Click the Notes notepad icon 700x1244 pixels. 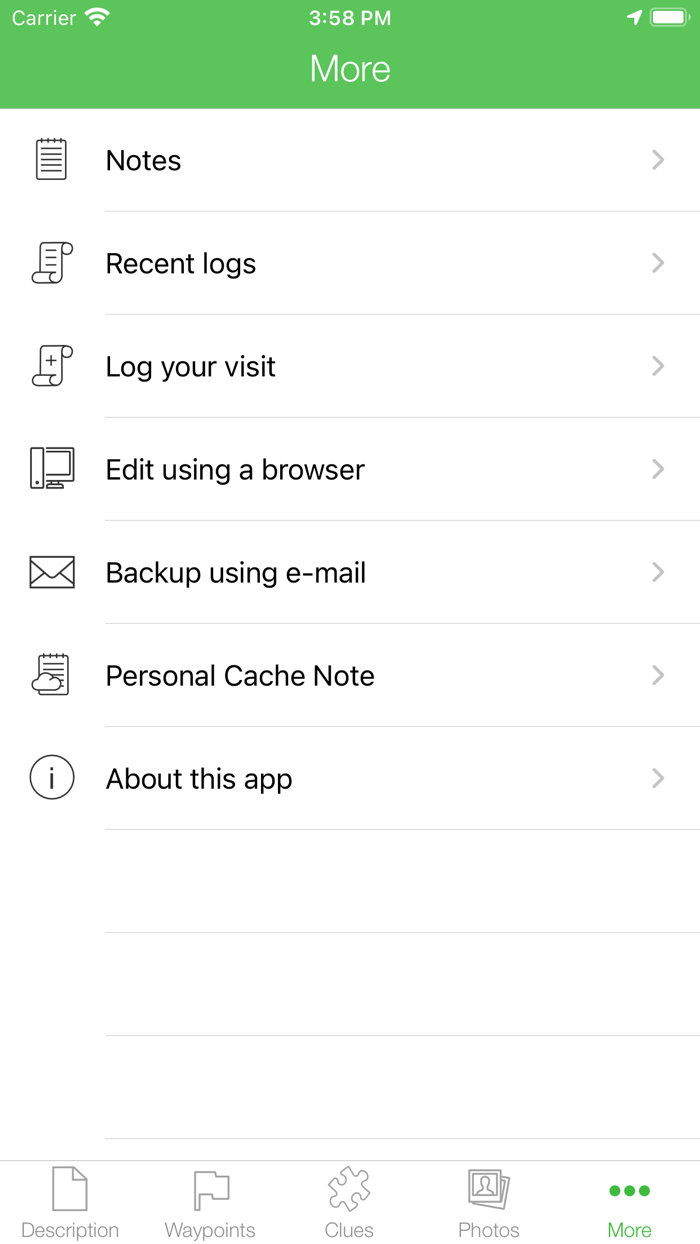[x=51, y=160]
